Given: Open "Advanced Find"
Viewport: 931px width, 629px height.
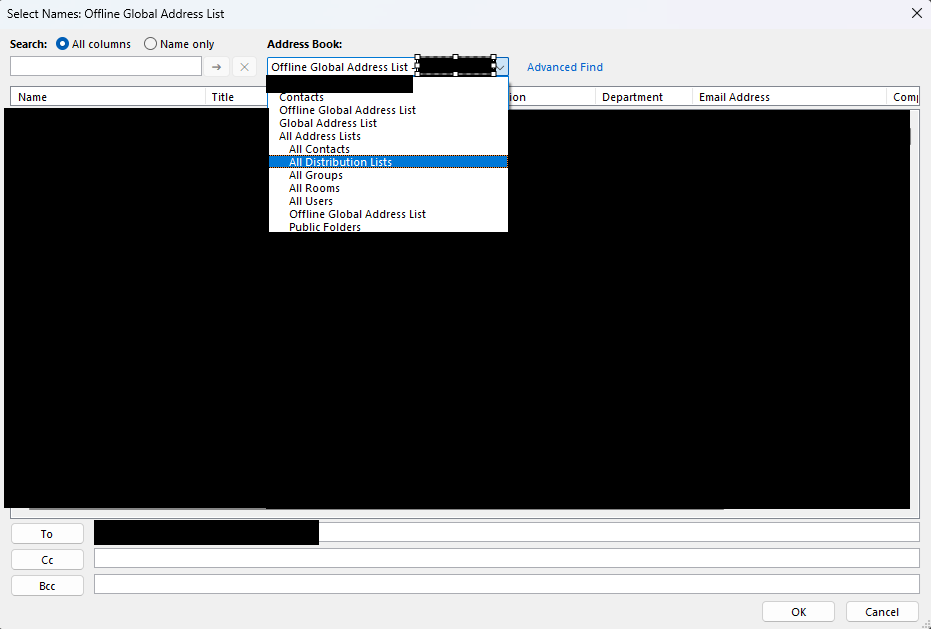Looking at the screenshot, I should (x=564, y=66).
